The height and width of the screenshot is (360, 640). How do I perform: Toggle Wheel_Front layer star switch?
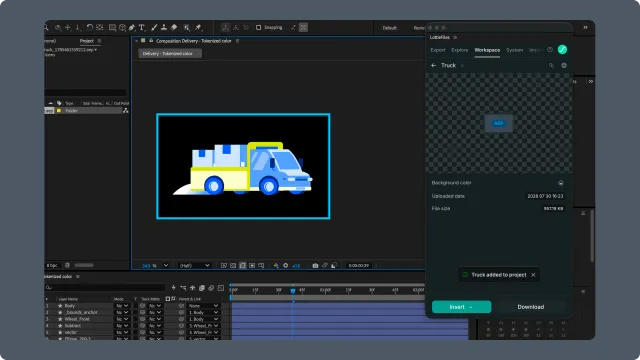click(60, 319)
